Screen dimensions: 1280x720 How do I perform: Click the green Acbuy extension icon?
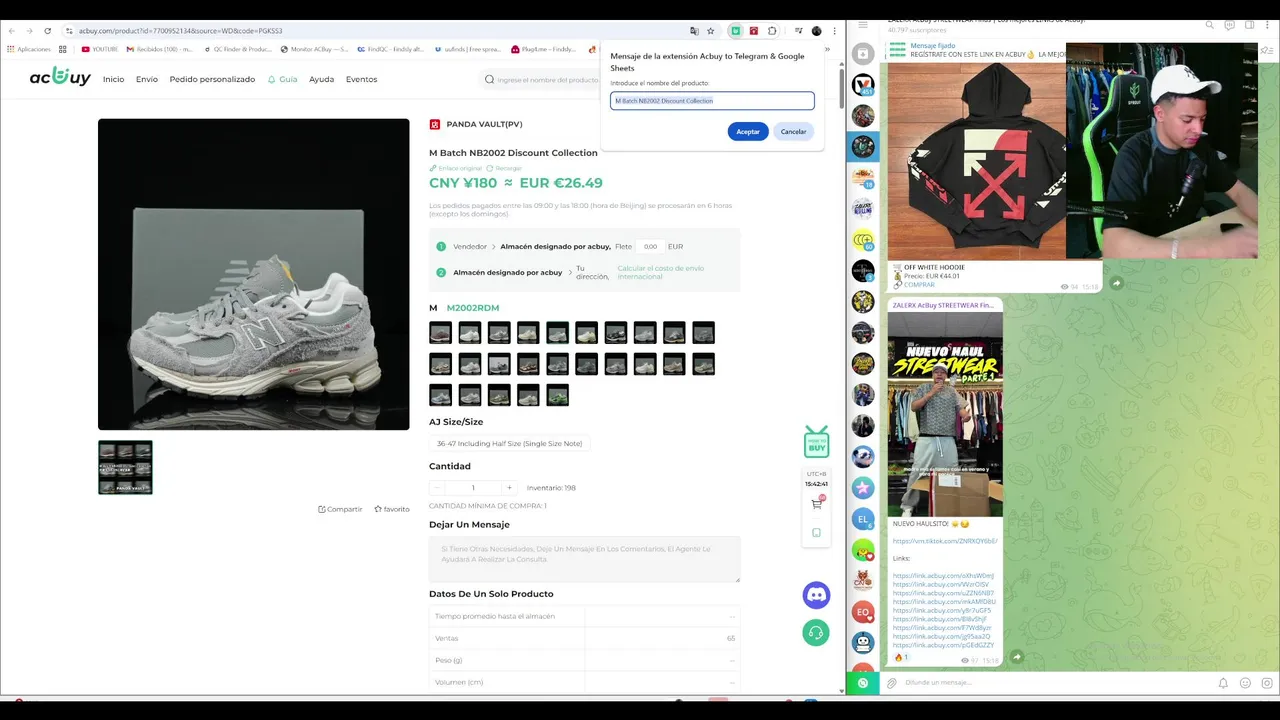point(735,31)
